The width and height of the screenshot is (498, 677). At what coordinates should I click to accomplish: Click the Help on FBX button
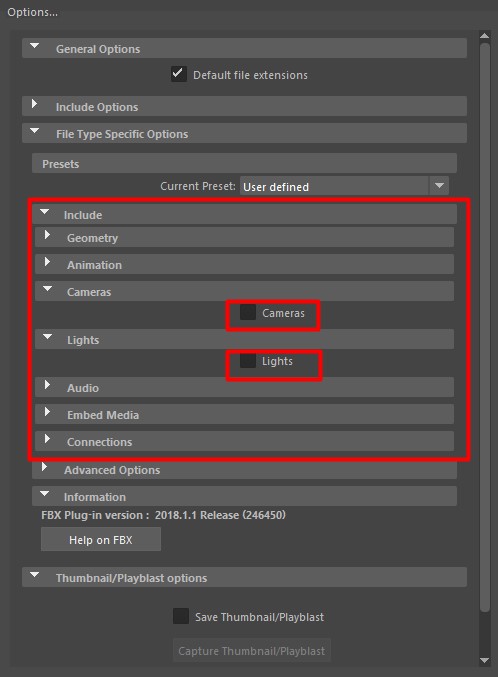(101, 539)
